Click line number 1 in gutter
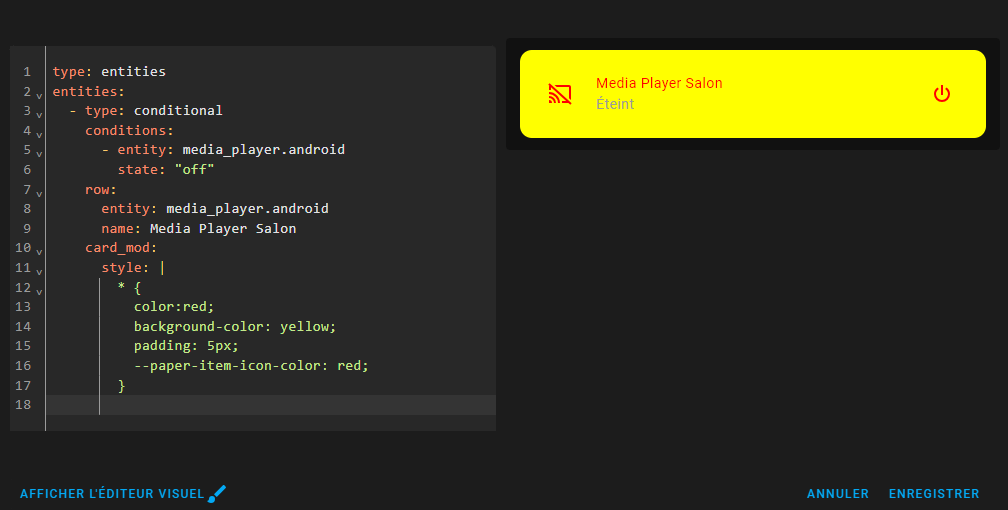This screenshot has width=1008, height=510. pyautogui.click(x=27, y=71)
